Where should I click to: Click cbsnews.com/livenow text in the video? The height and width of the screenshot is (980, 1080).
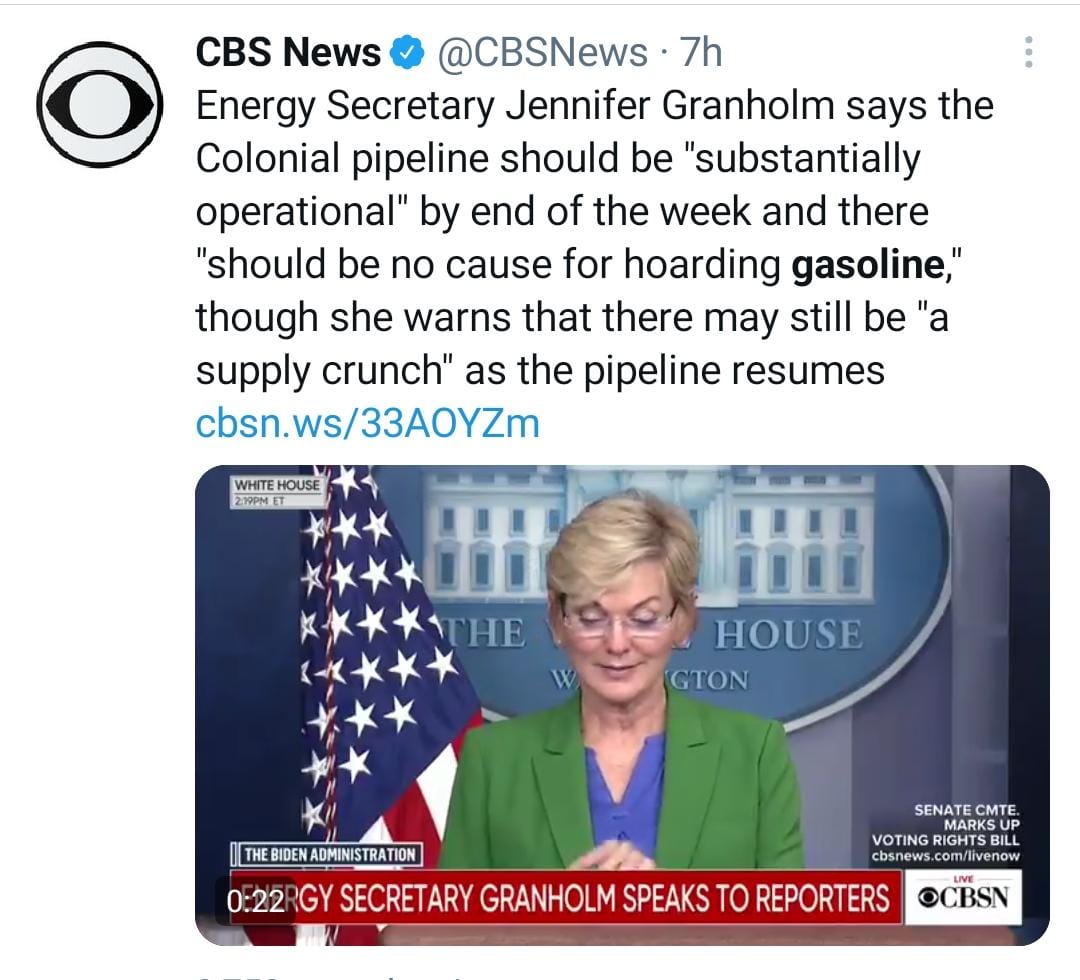(x=945, y=856)
